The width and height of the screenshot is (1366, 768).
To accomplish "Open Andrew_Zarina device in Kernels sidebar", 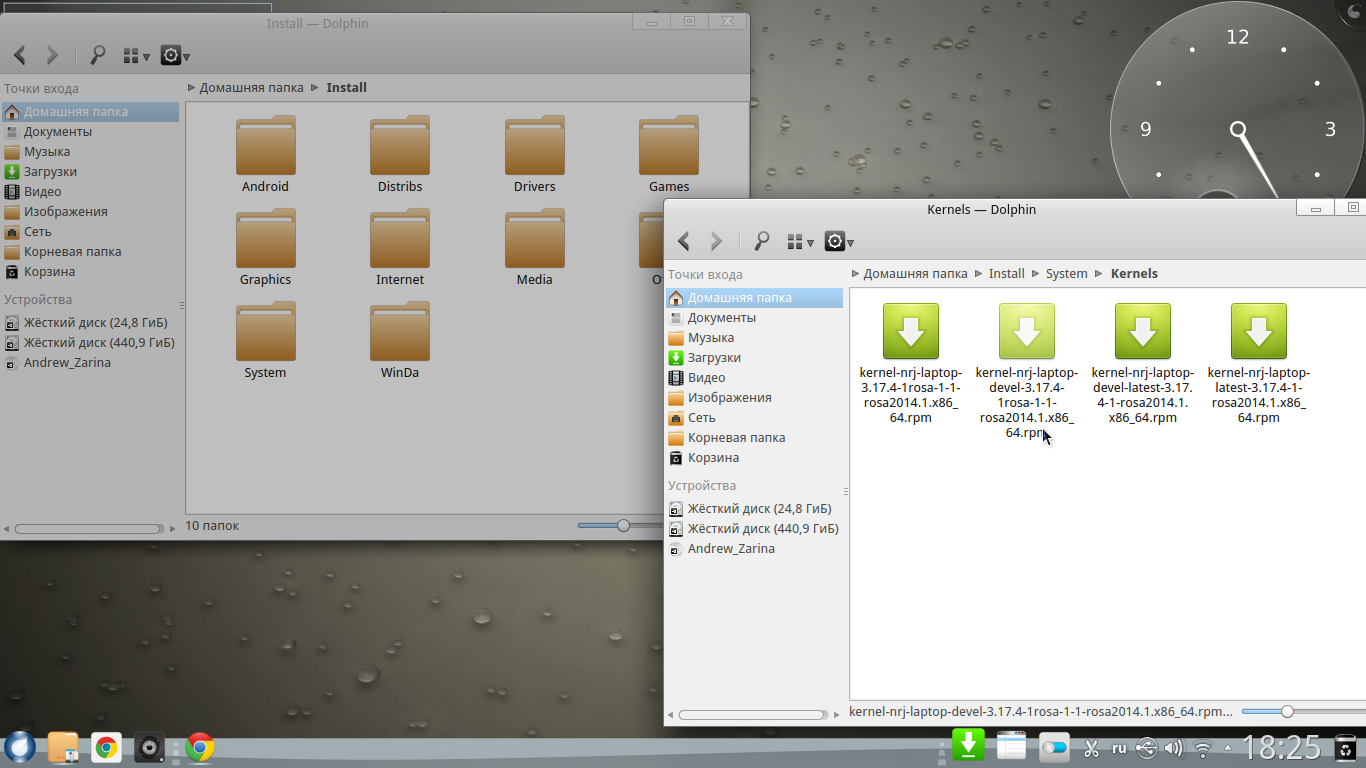I will [x=730, y=548].
